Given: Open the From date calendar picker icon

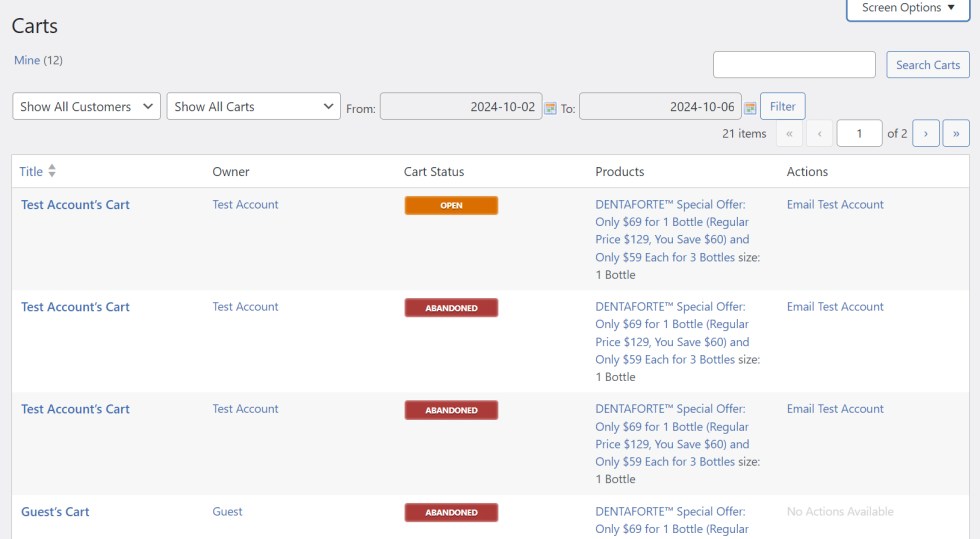Looking at the screenshot, I should [x=550, y=108].
